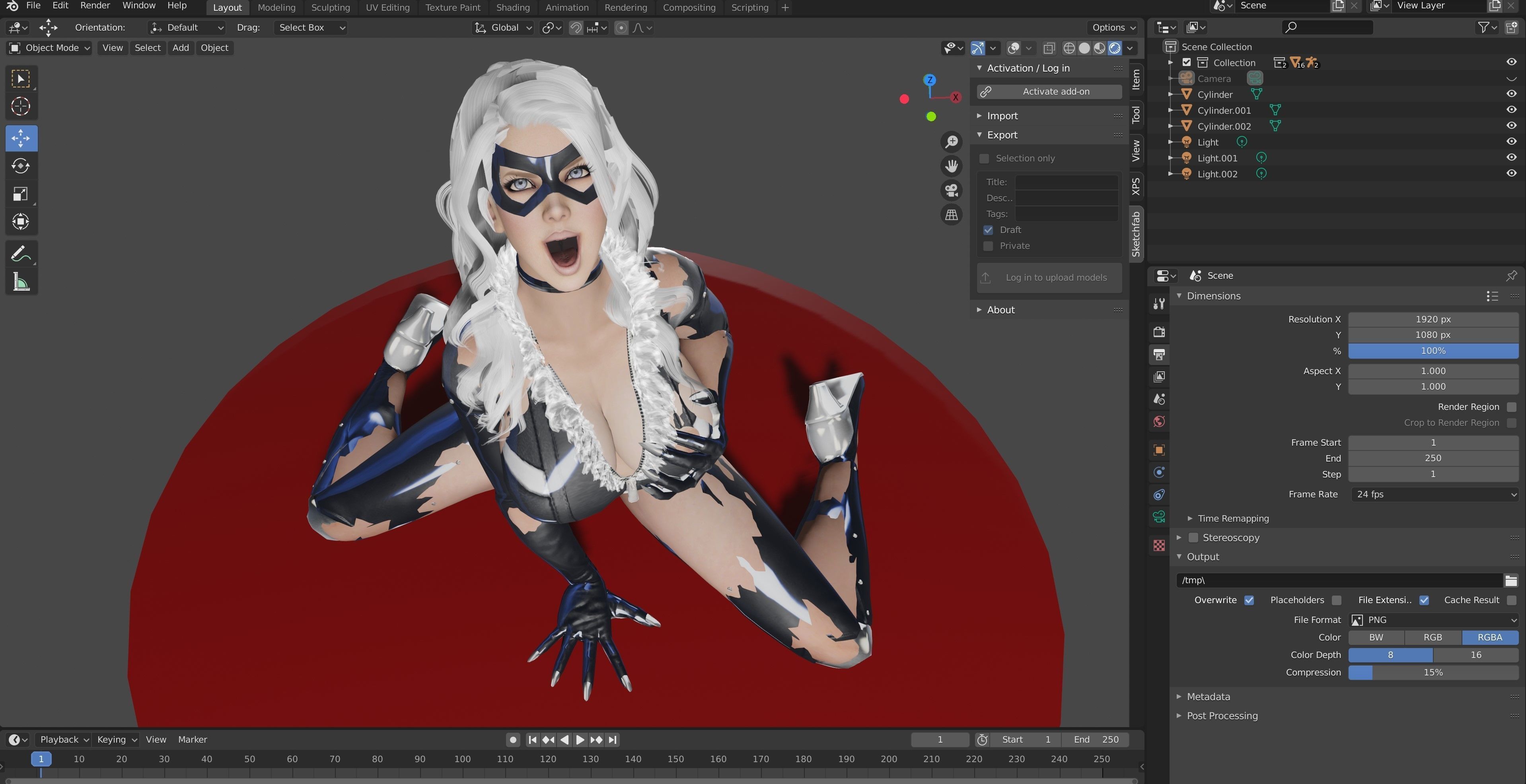Switch to wireframe viewport shading
This screenshot has width=1526, height=784.
pos(1069,48)
